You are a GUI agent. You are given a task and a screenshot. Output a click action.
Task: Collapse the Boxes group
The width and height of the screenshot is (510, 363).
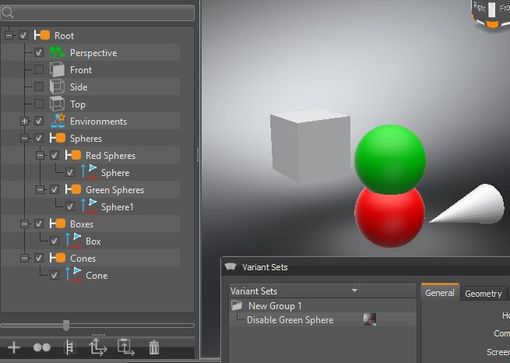(x=24, y=224)
